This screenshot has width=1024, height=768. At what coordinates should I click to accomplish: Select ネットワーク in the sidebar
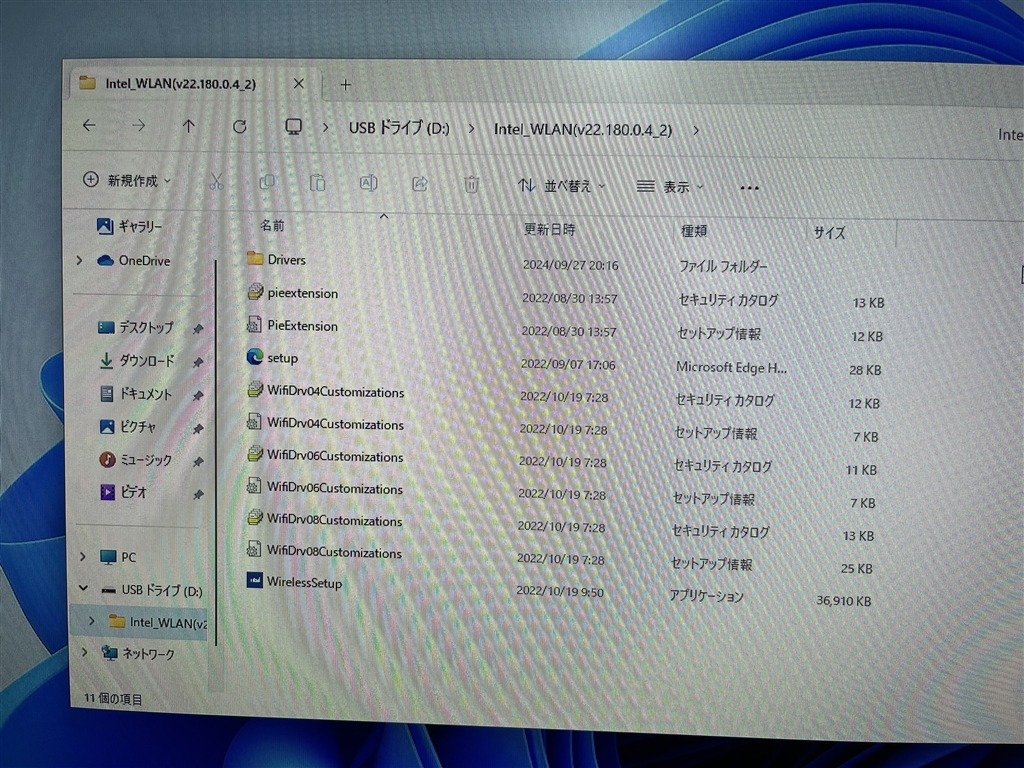pos(138,654)
